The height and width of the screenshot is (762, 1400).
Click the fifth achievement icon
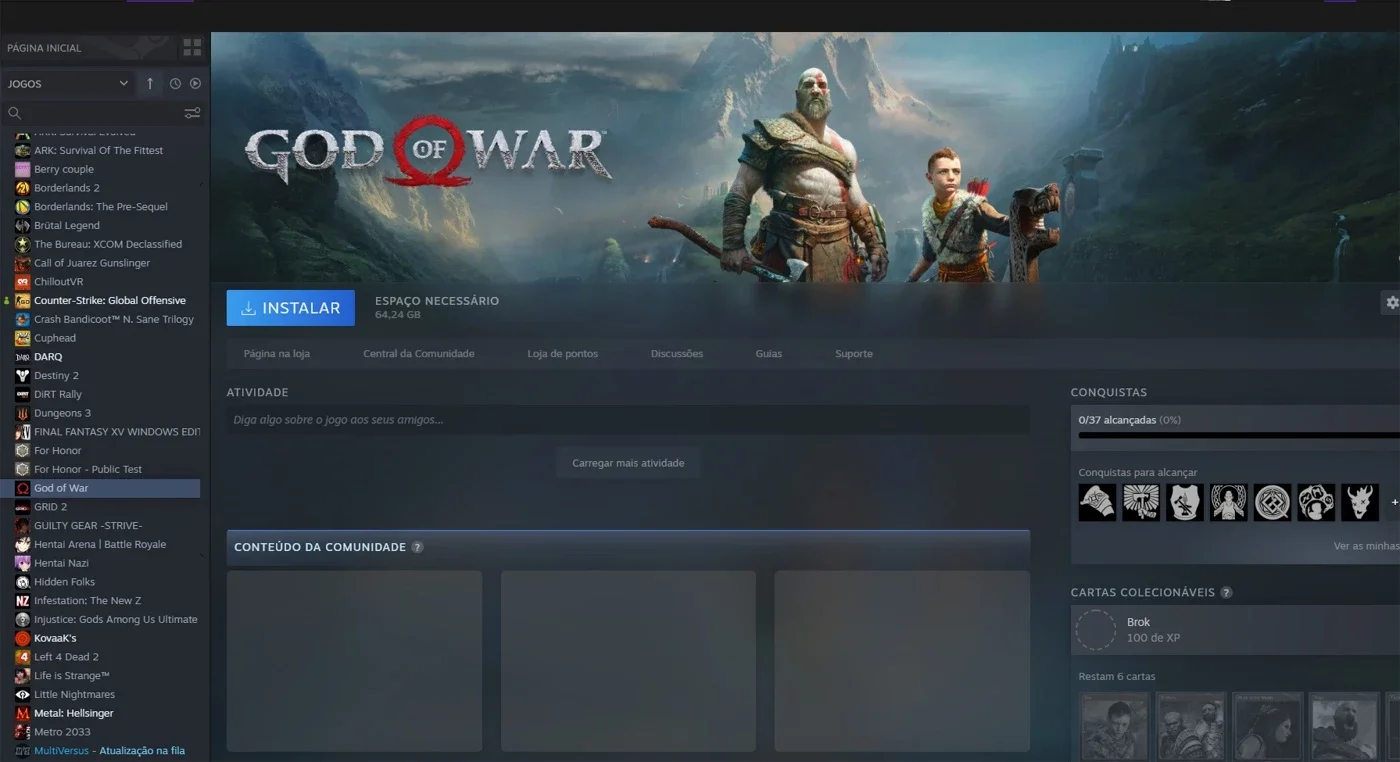click(1273, 502)
